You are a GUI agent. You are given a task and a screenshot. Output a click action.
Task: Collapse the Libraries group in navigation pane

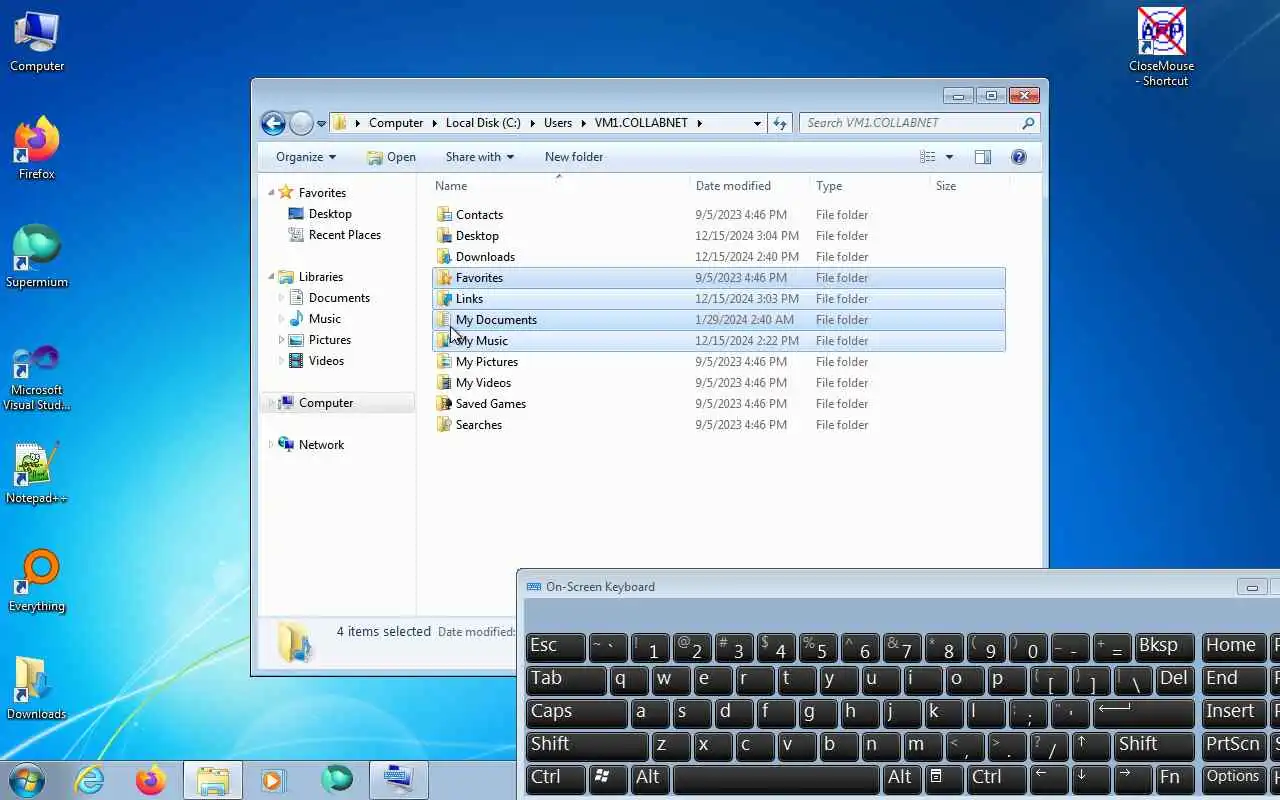[x=271, y=277]
